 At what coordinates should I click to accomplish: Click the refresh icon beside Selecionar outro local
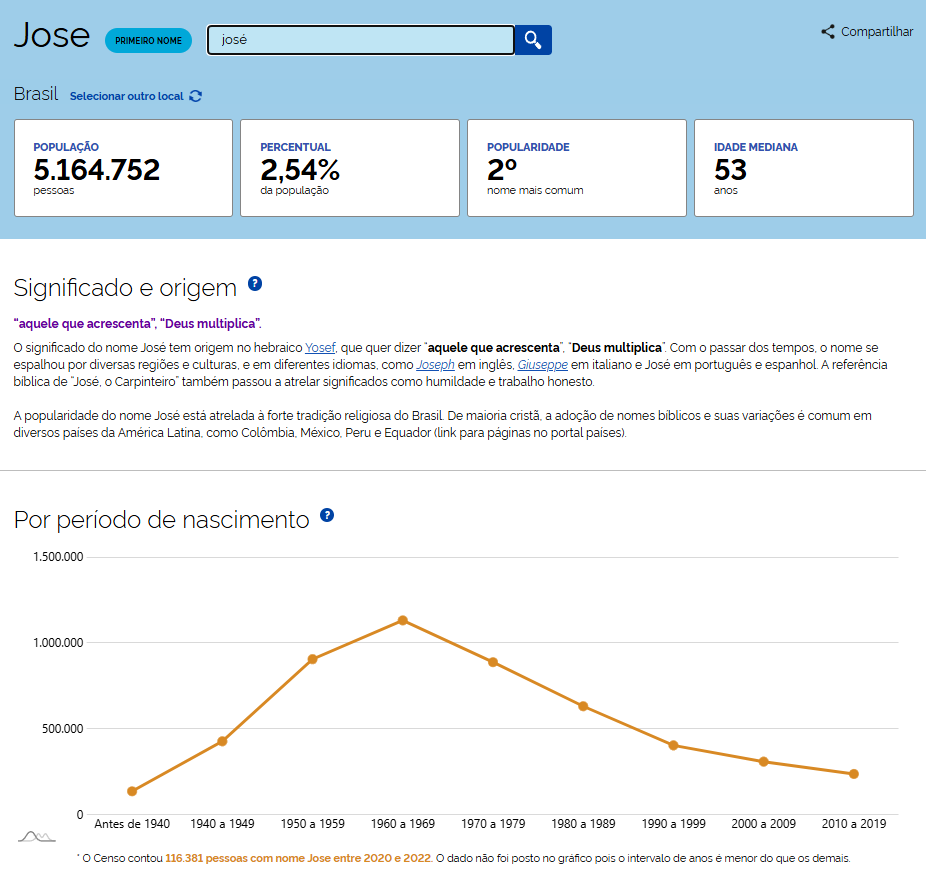(196, 96)
